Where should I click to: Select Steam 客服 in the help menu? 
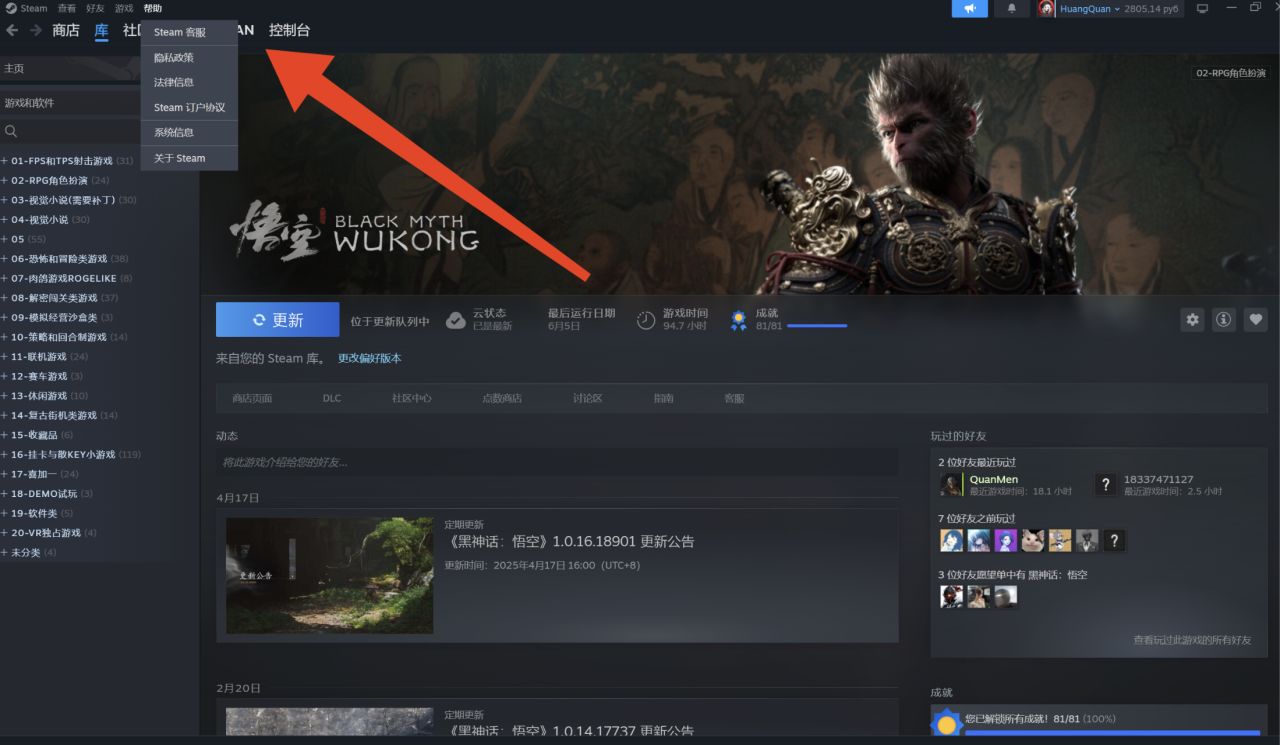click(x=189, y=33)
